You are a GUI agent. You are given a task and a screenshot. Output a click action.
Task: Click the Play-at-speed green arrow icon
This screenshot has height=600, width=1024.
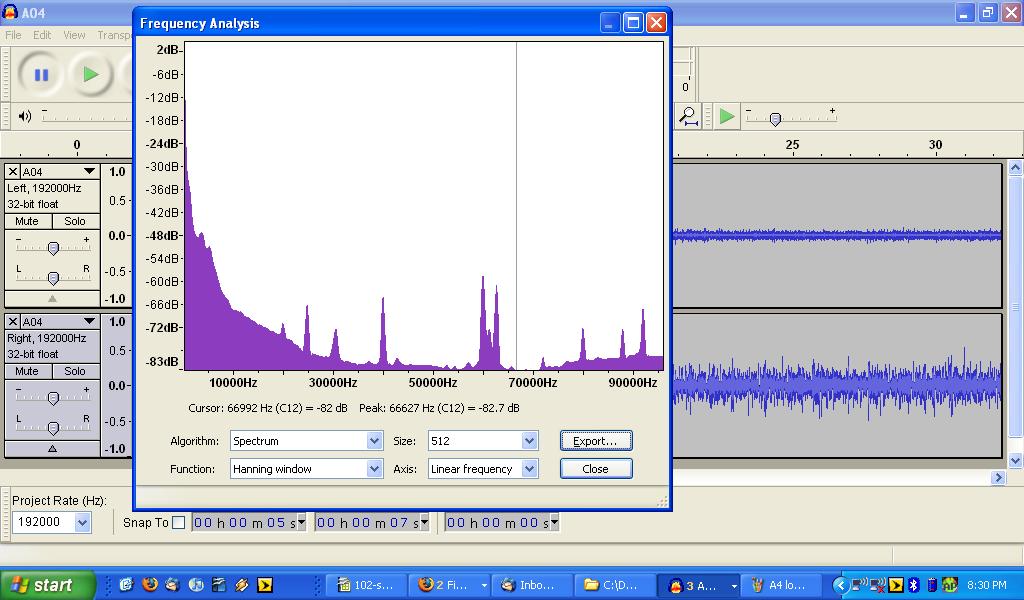point(727,116)
